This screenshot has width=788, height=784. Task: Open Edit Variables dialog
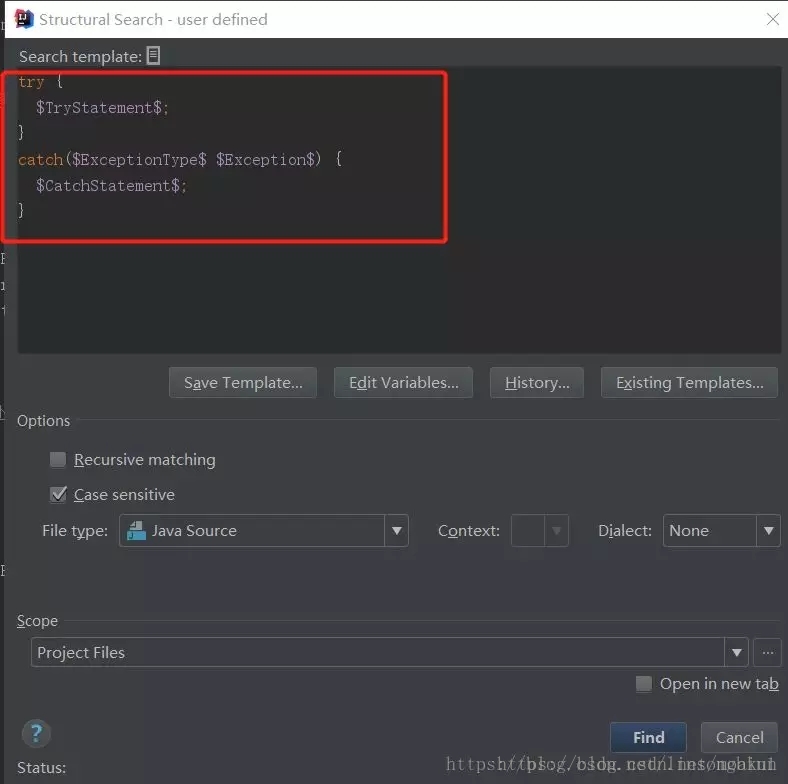(x=404, y=383)
